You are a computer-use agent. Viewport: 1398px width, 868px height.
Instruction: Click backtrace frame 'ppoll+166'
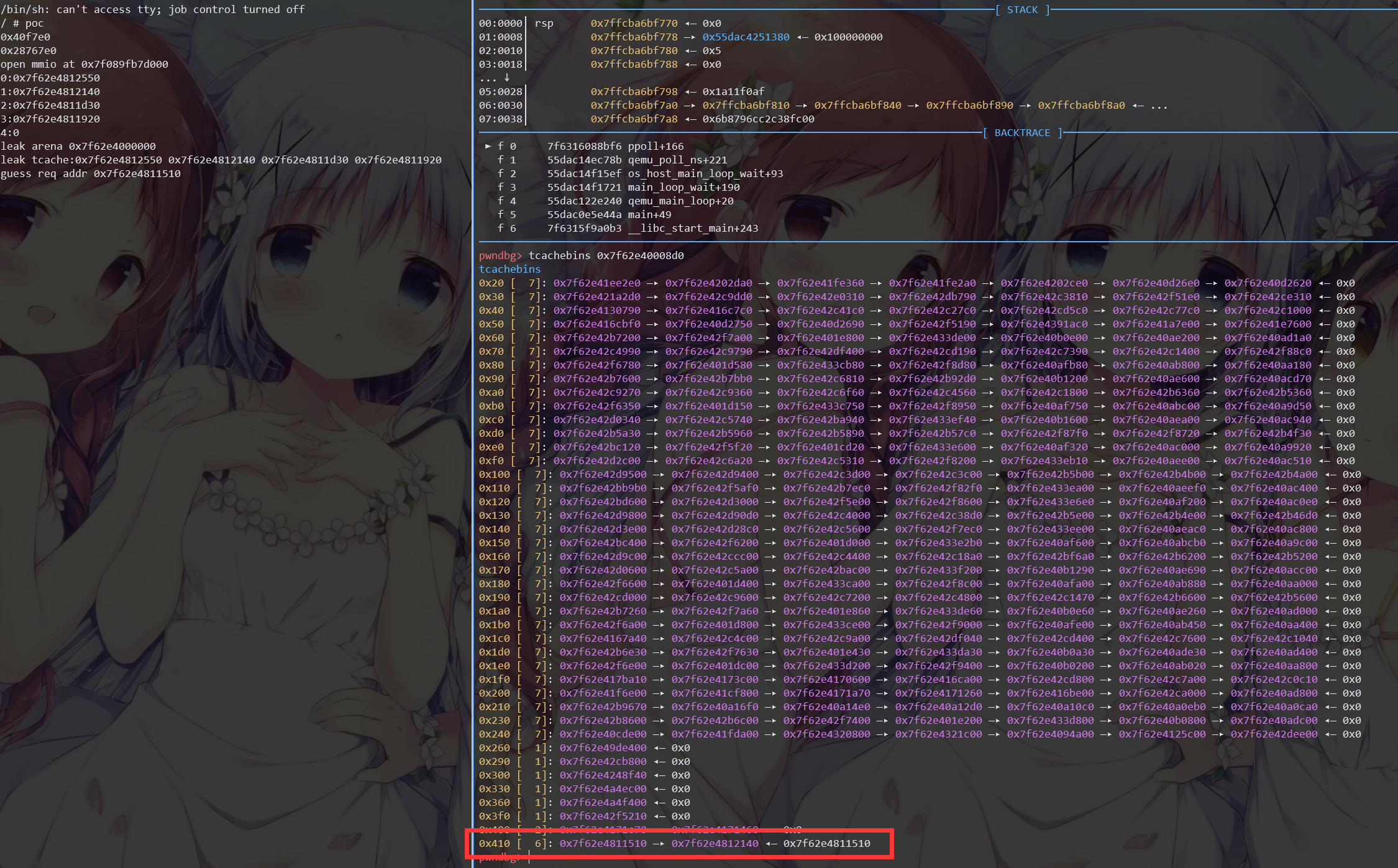656,146
